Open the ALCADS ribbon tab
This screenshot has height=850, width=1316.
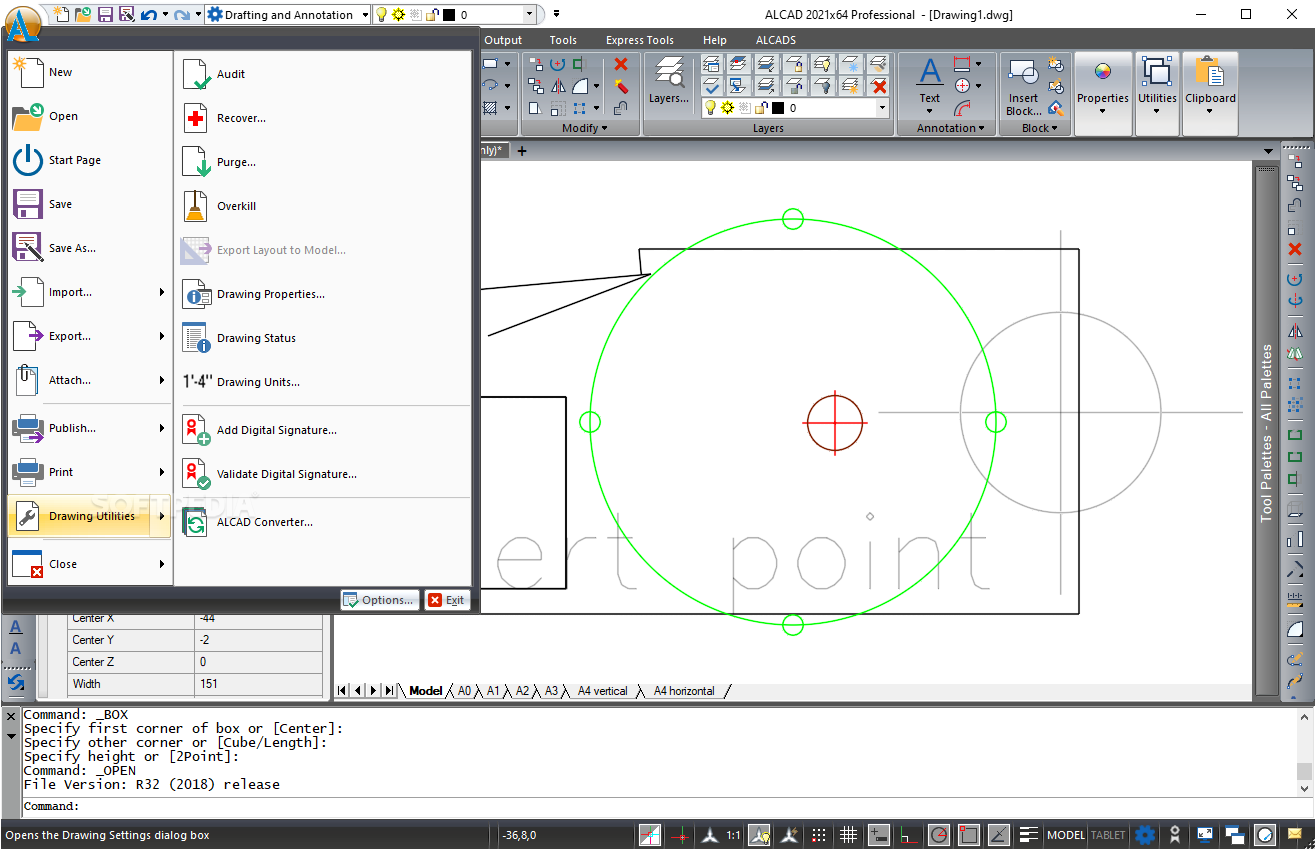[x=776, y=40]
